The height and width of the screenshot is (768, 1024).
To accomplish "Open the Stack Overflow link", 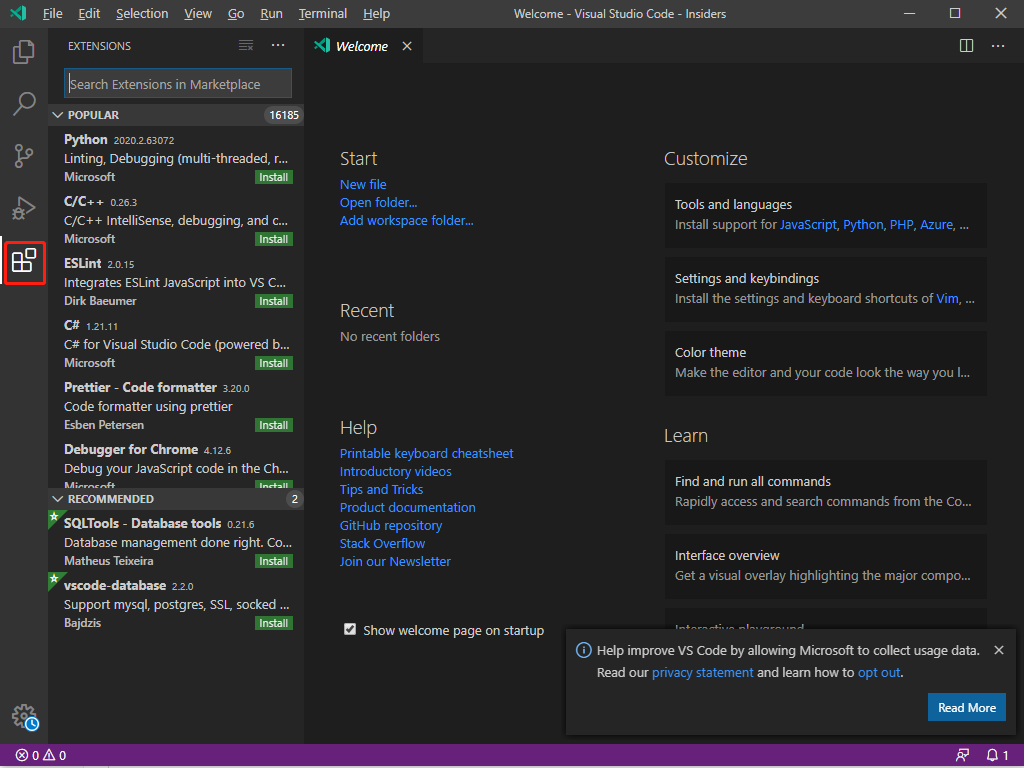I will (382, 543).
